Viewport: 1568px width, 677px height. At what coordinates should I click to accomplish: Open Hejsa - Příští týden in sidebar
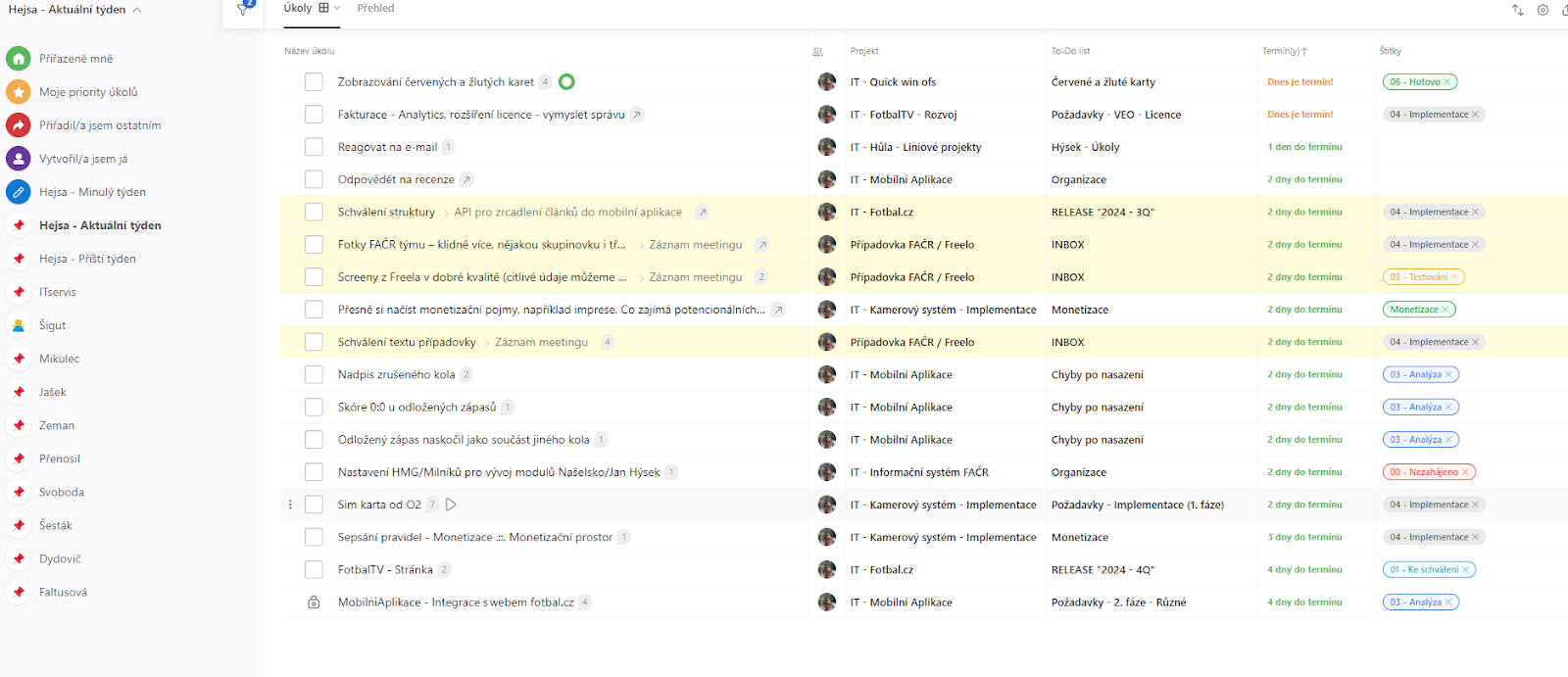pos(87,259)
